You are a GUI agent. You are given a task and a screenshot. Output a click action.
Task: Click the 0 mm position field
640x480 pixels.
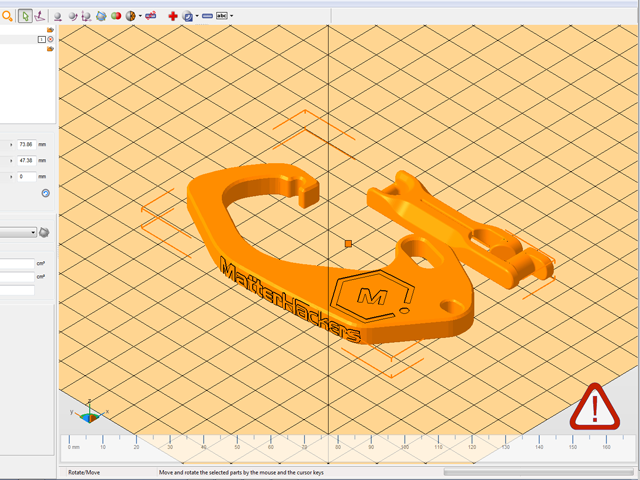27,177
